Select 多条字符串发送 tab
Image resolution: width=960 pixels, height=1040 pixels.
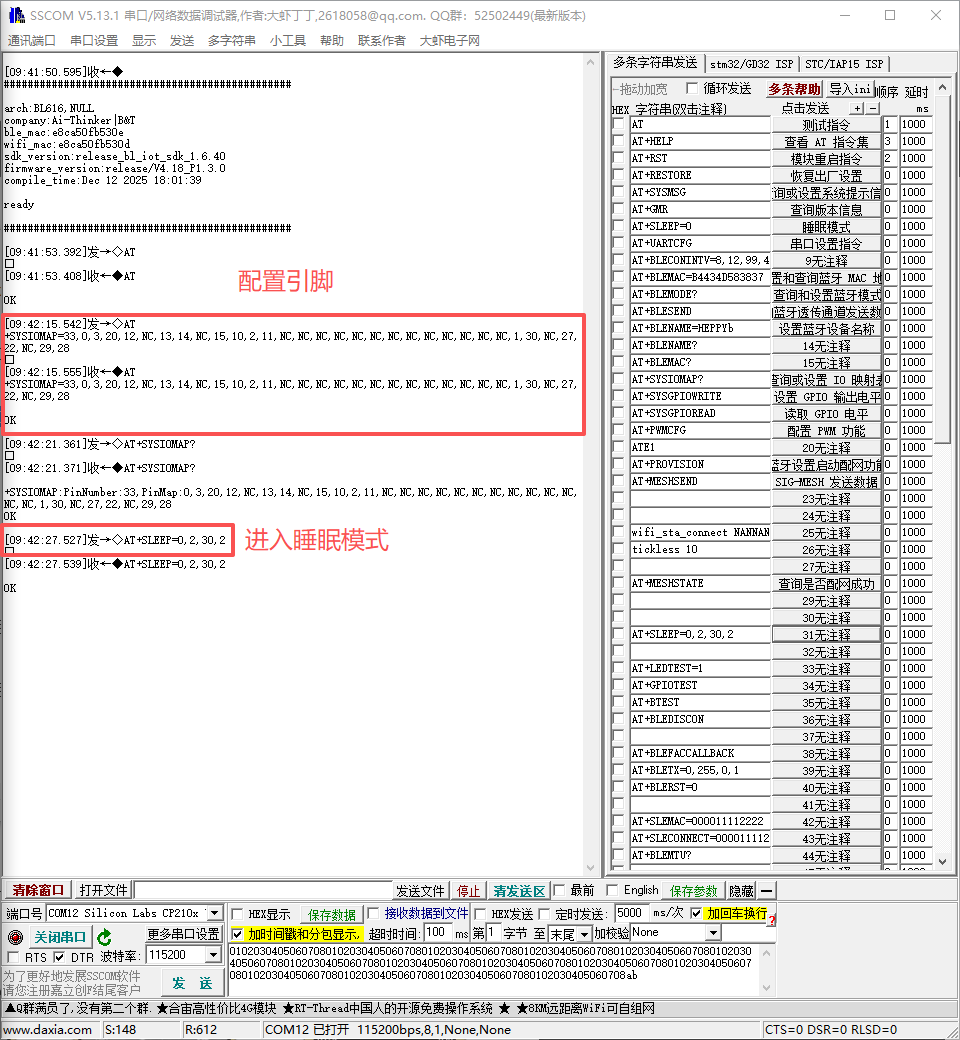tap(655, 62)
